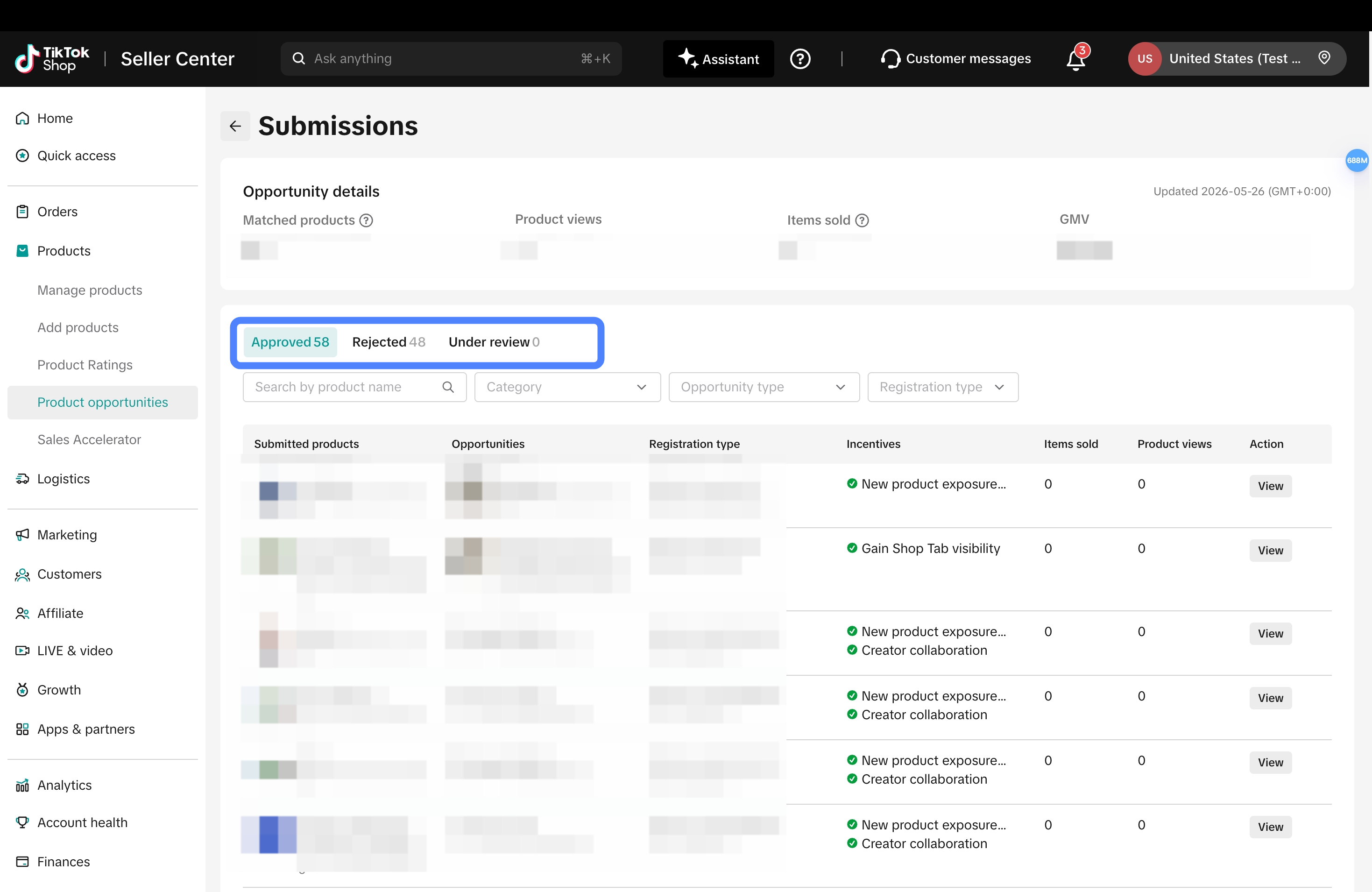
Task: Click the Customer messages label
Action: click(x=968, y=59)
